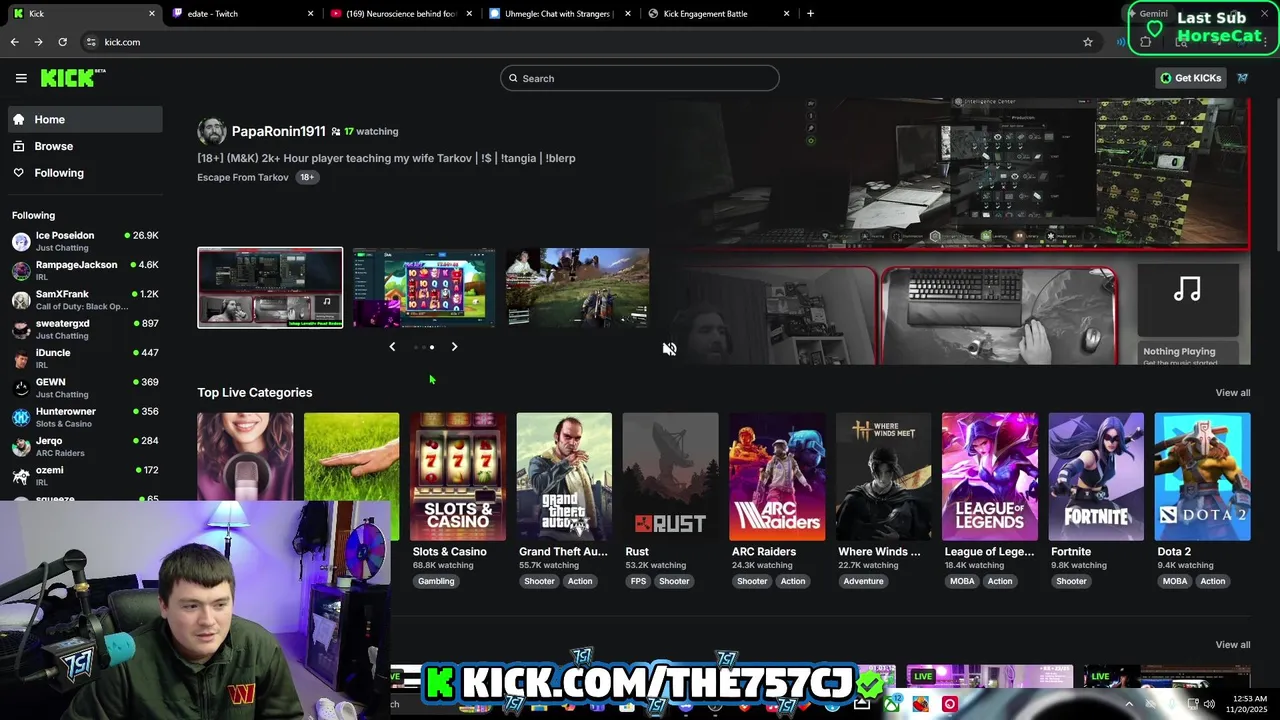The width and height of the screenshot is (1280, 720).
Task: Click GEWN avatar in sidebar
Action: pos(21,388)
